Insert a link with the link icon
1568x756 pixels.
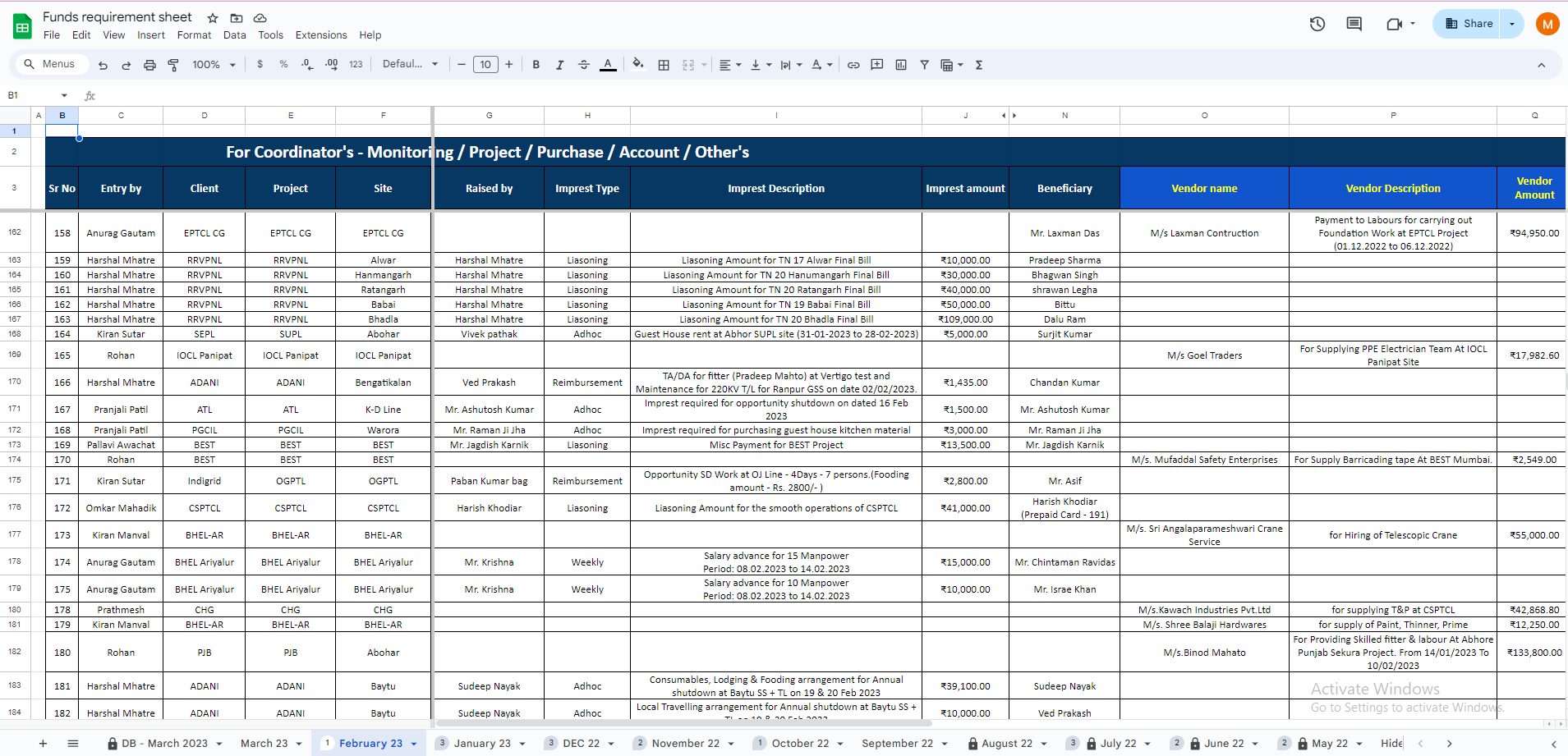click(853, 65)
